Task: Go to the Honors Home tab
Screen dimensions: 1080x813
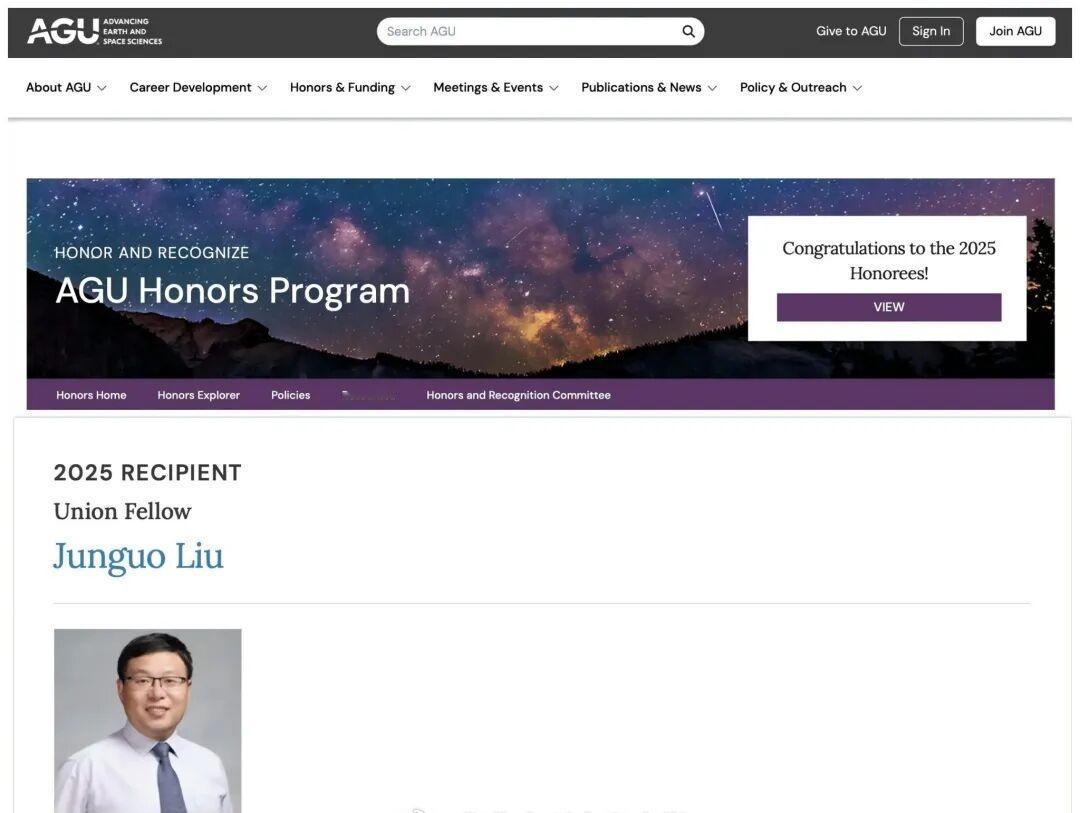Action: click(x=91, y=395)
